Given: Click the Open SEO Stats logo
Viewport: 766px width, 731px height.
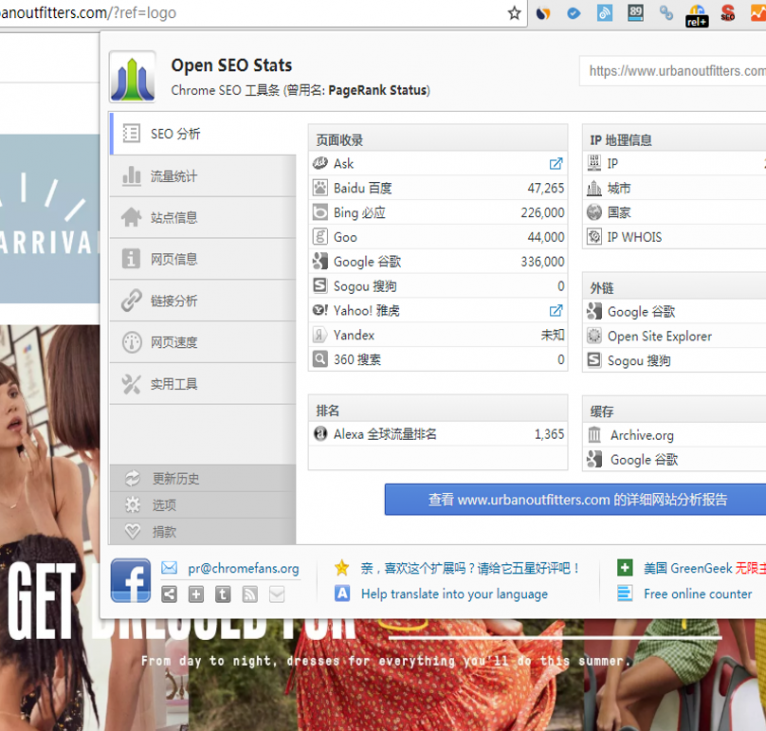Looking at the screenshot, I should 132,77.
